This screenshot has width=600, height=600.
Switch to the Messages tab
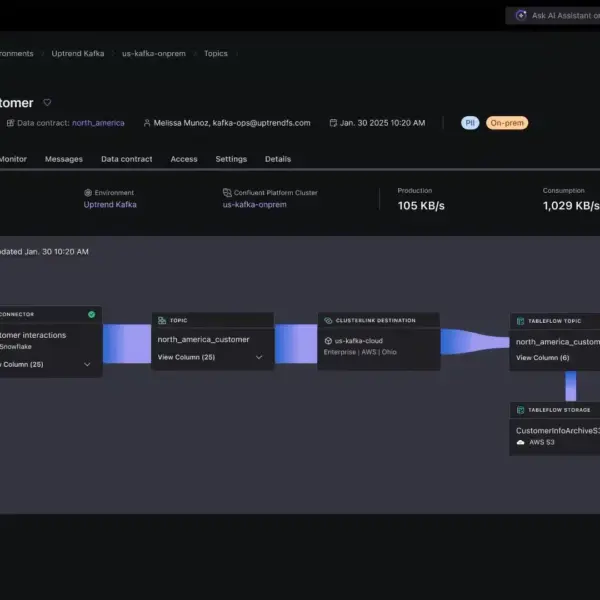64,159
